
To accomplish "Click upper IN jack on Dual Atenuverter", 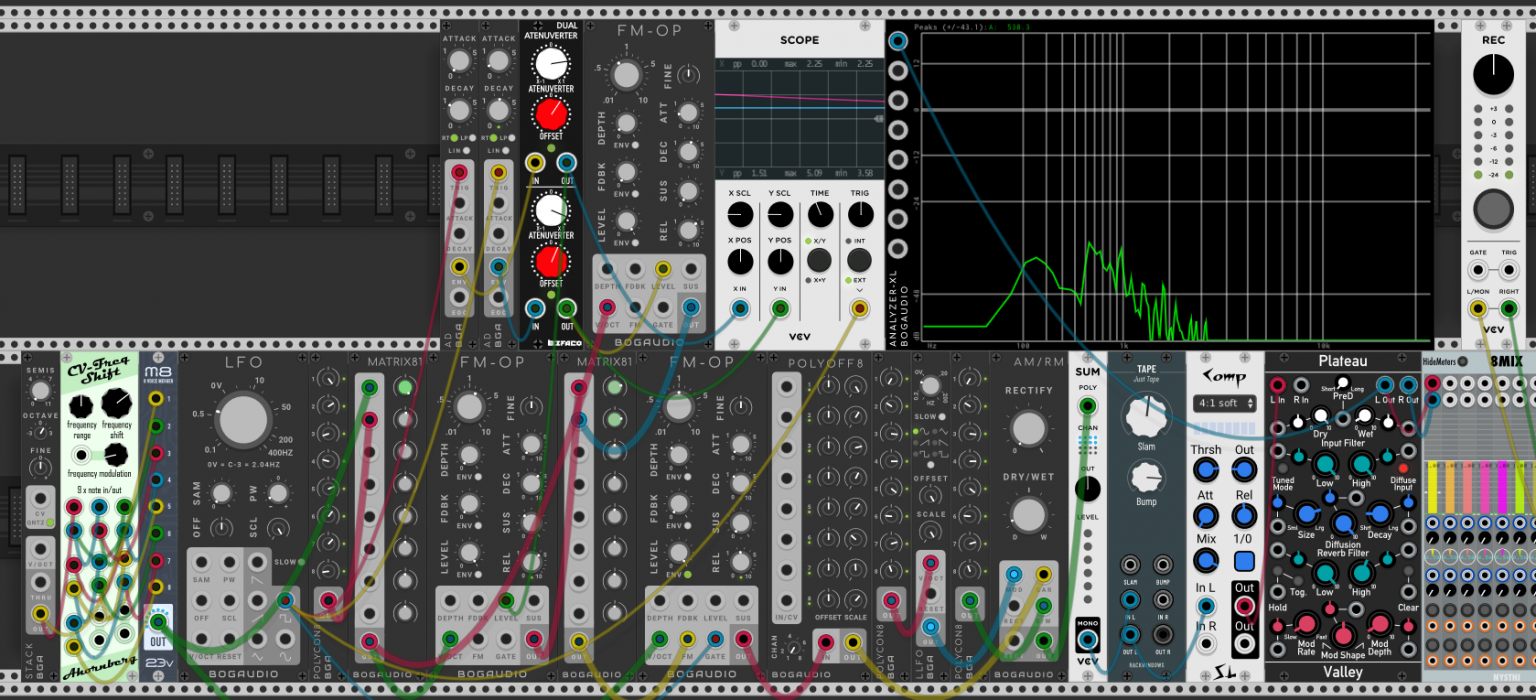I will pos(535,163).
